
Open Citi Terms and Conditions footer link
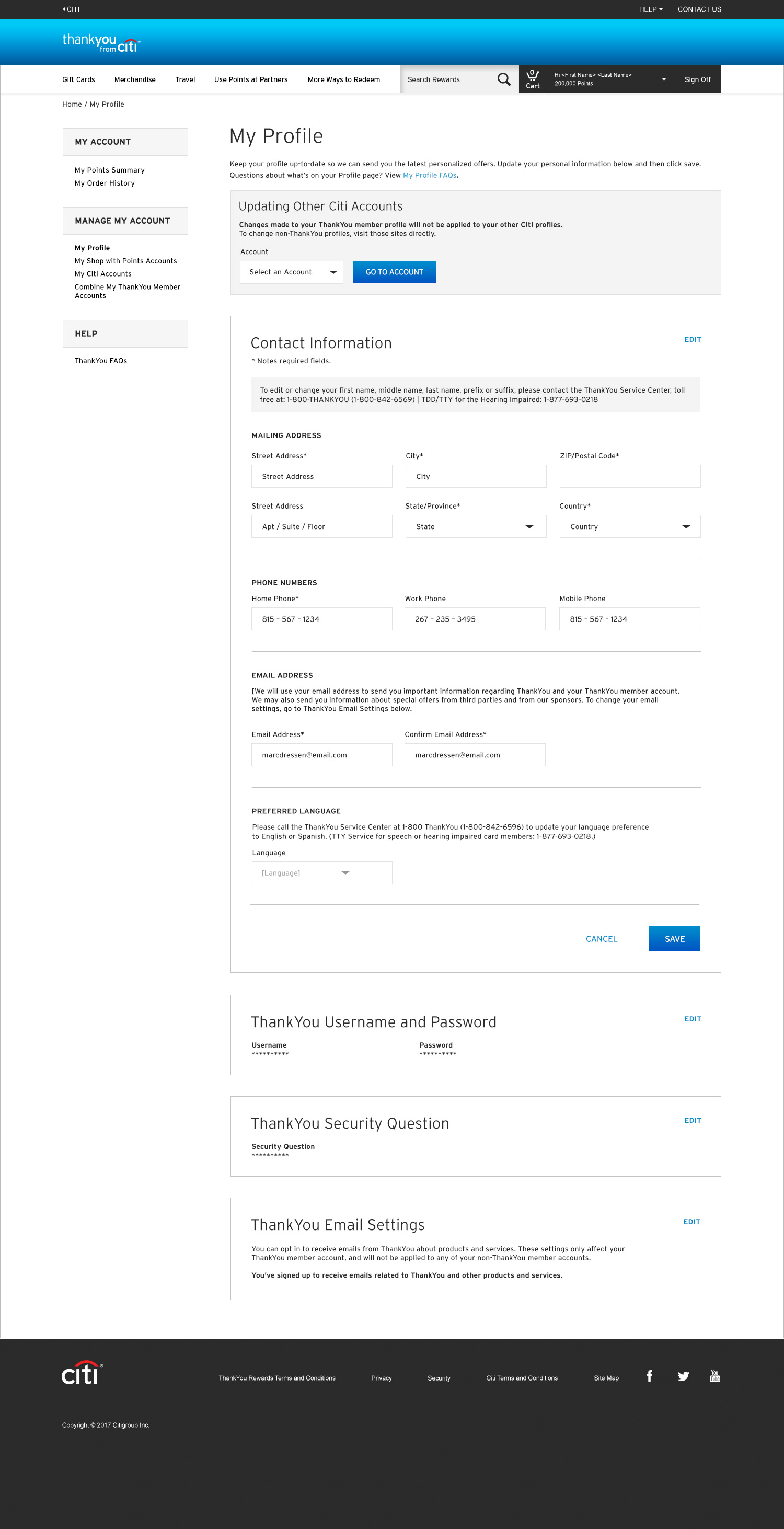[522, 1378]
